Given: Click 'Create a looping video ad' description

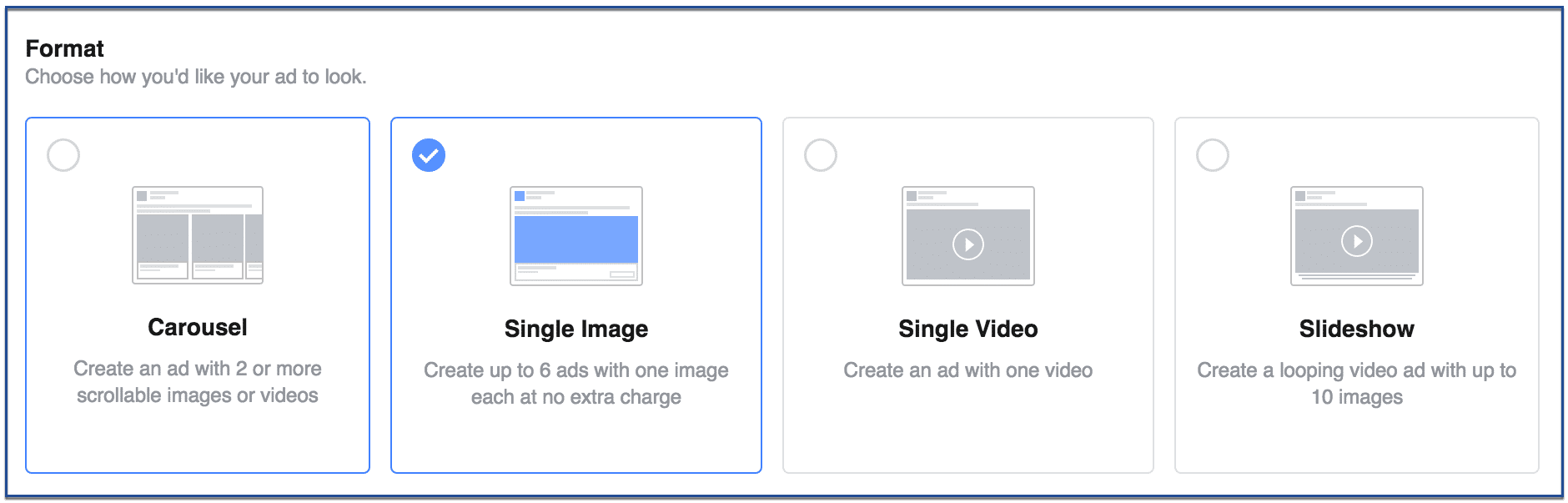Looking at the screenshot, I should click(1357, 384).
